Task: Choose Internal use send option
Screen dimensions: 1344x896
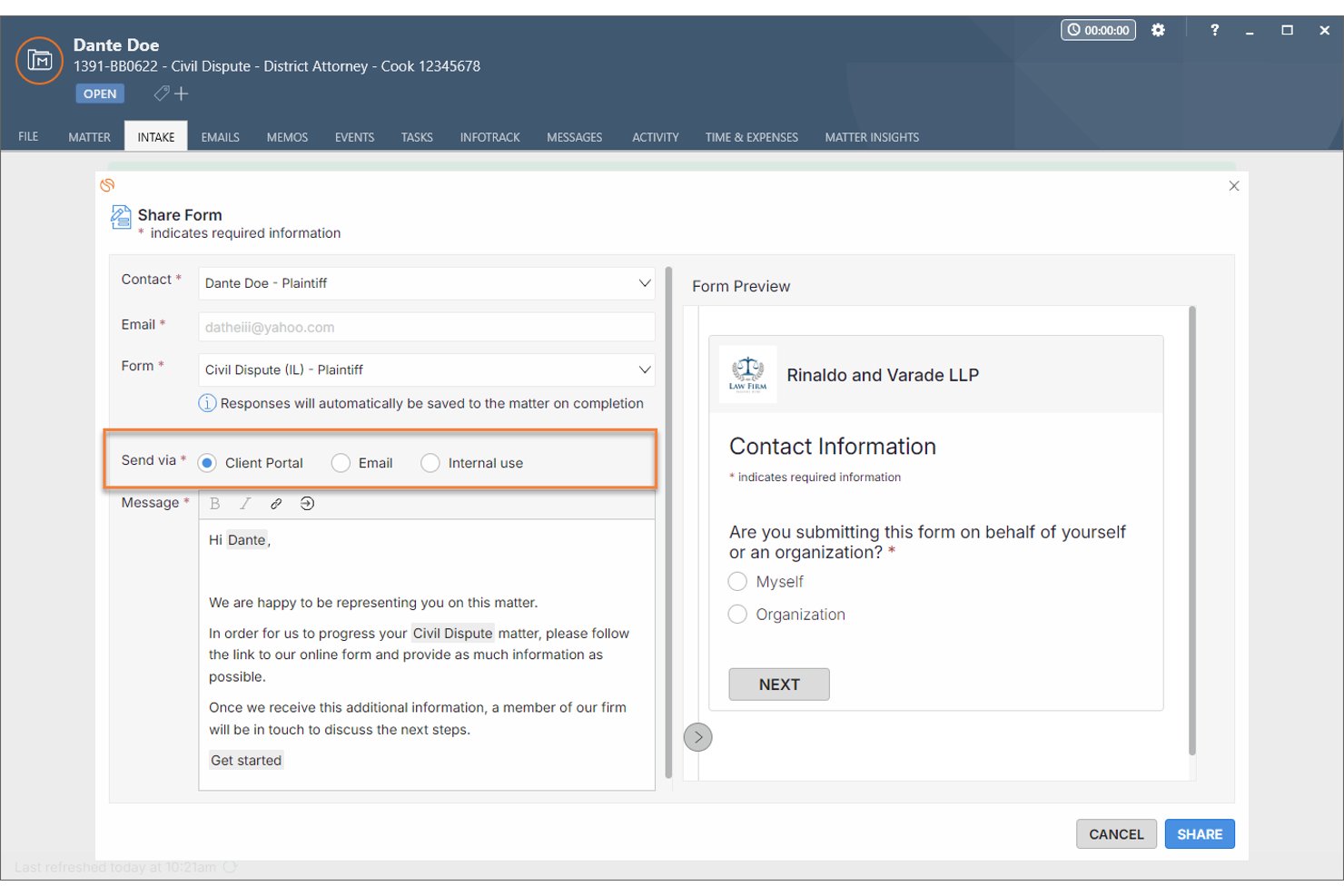Action: pyautogui.click(x=430, y=463)
